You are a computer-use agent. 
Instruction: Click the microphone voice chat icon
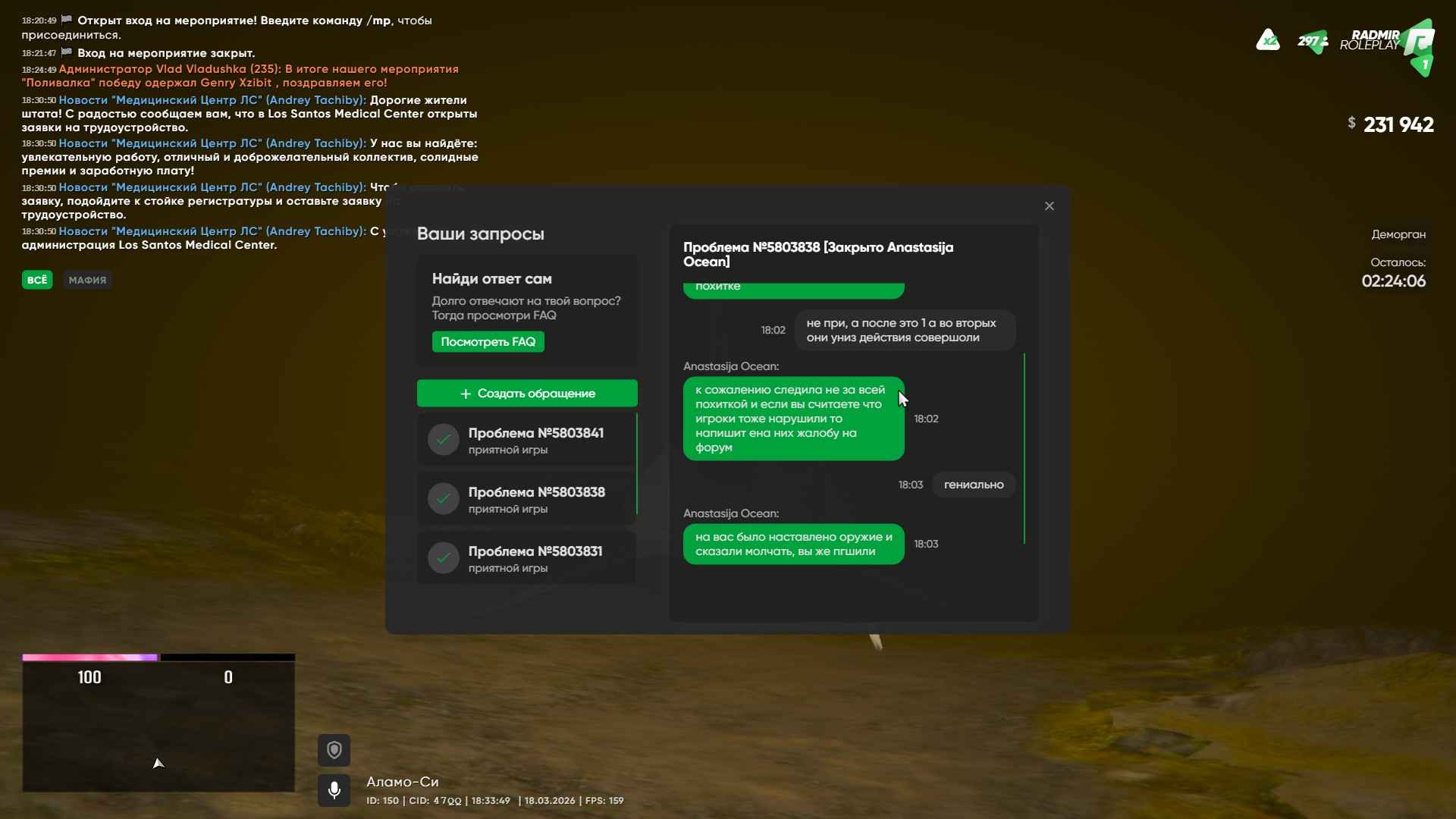pyautogui.click(x=334, y=790)
